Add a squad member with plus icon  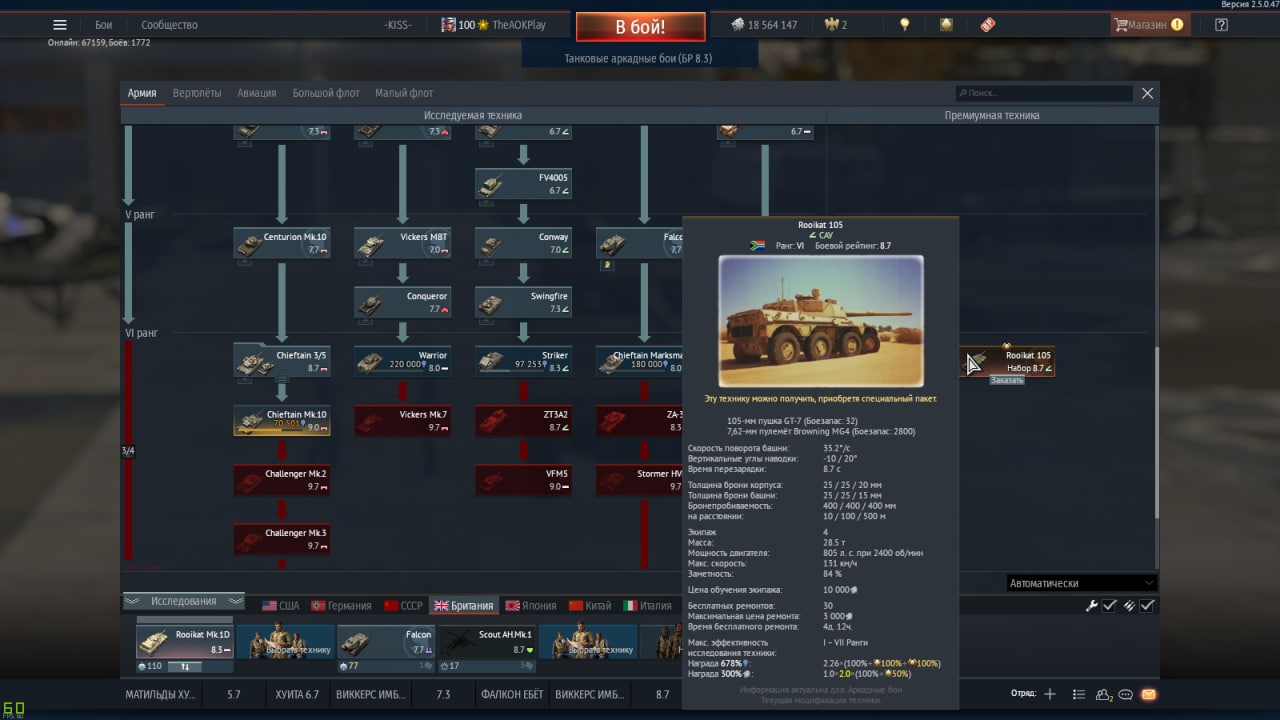1050,694
